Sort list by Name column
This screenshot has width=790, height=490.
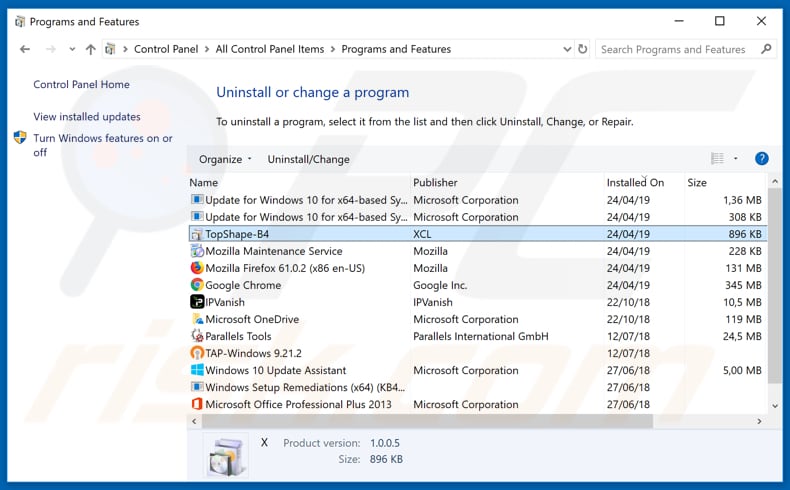pos(204,183)
